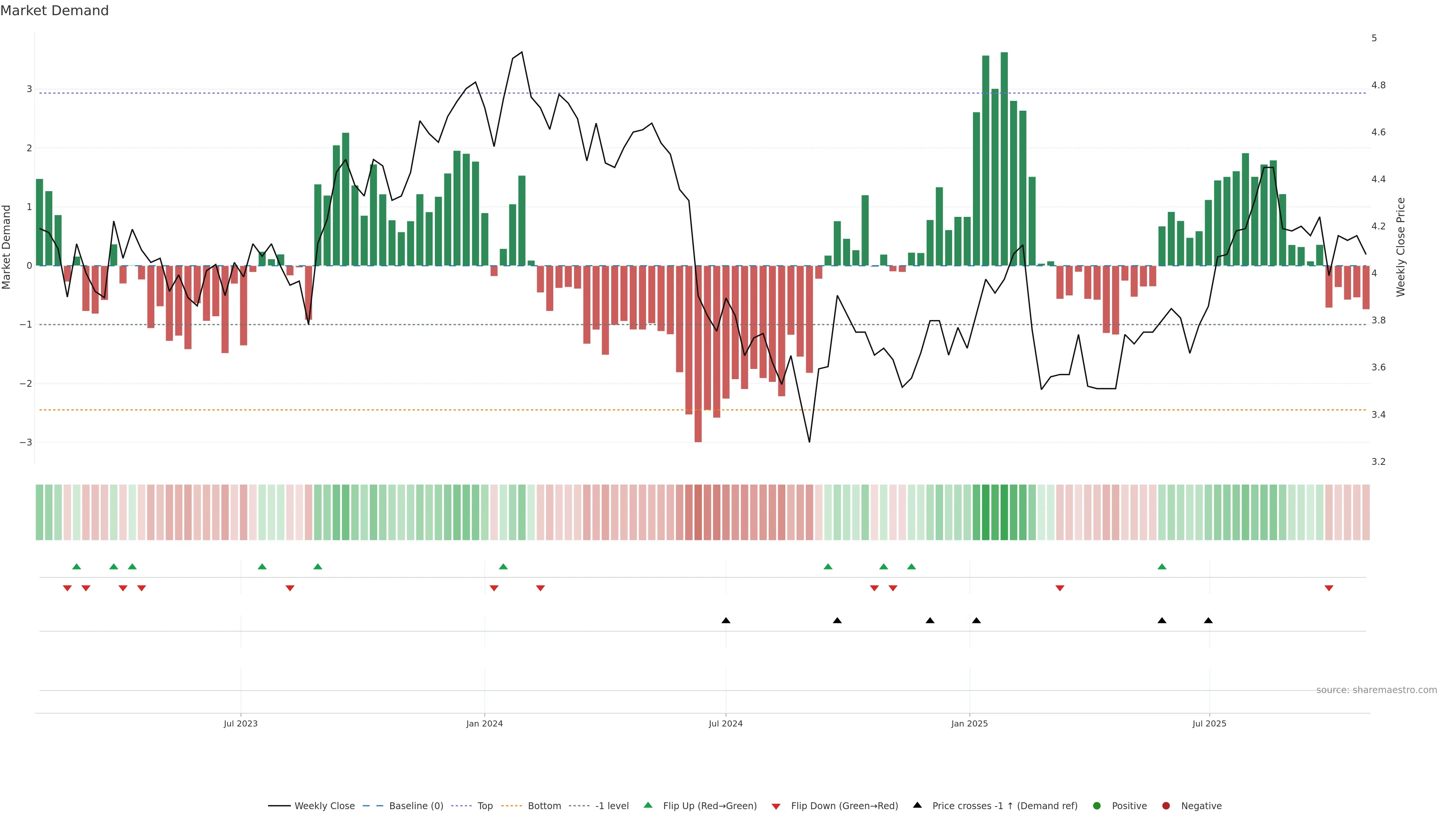Image resolution: width=1456 pixels, height=819 pixels.
Task: Click the -1 level legend entry
Action: [612, 805]
